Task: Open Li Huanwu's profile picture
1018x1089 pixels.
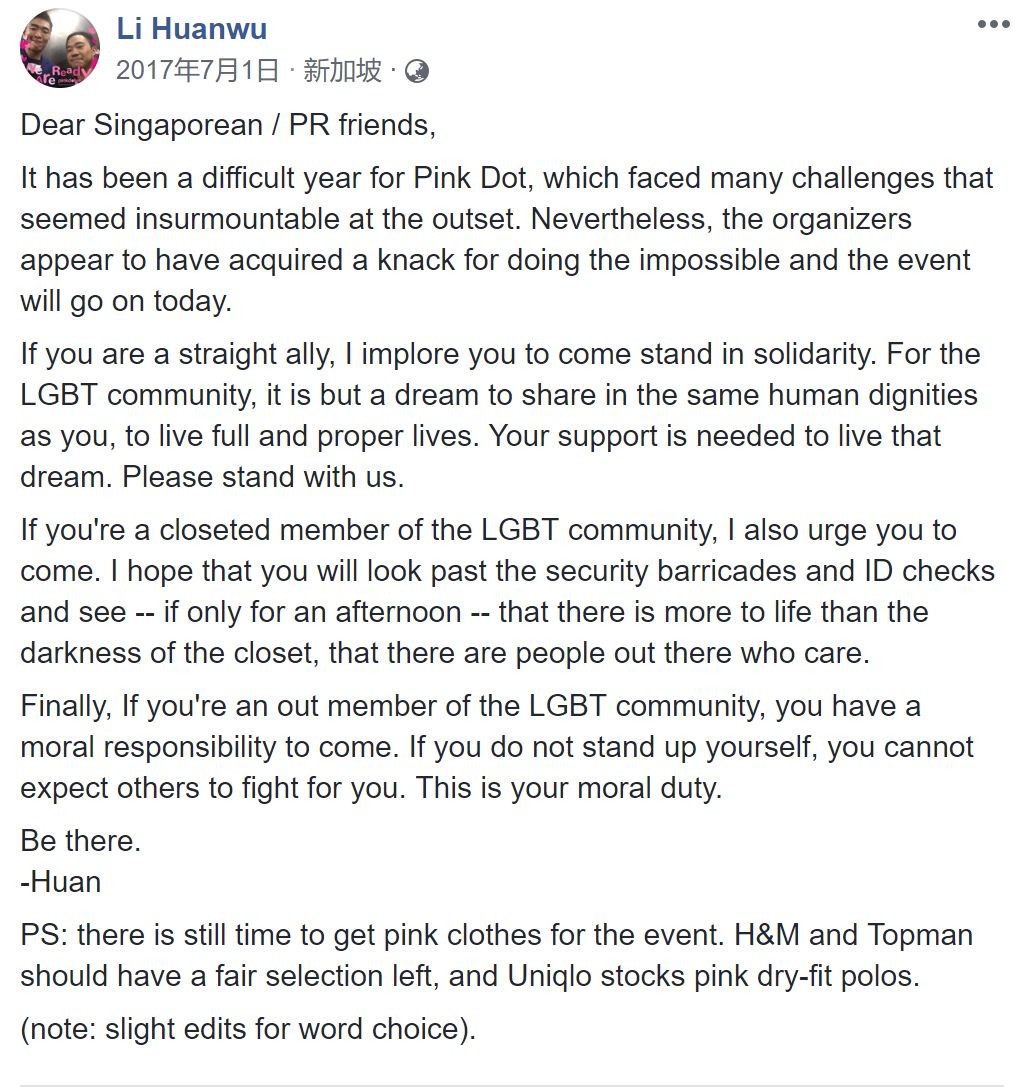Action: [x=60, y=48]
